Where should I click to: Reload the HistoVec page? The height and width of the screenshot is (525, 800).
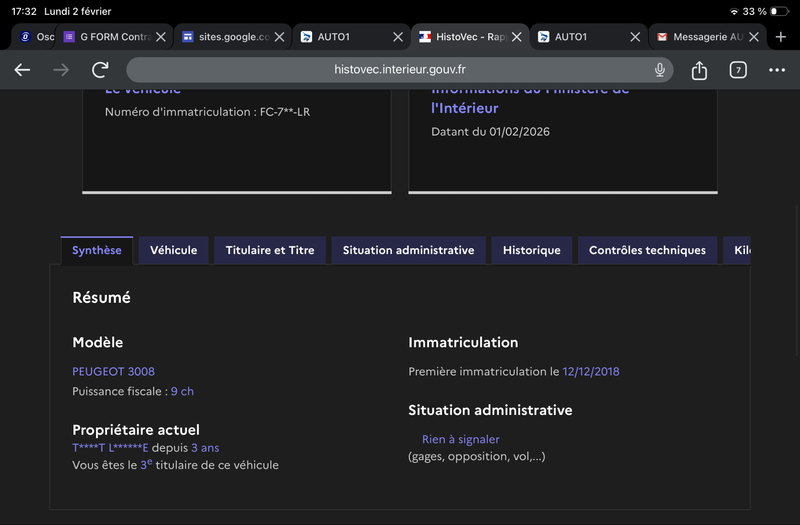[x=100, y=70]
